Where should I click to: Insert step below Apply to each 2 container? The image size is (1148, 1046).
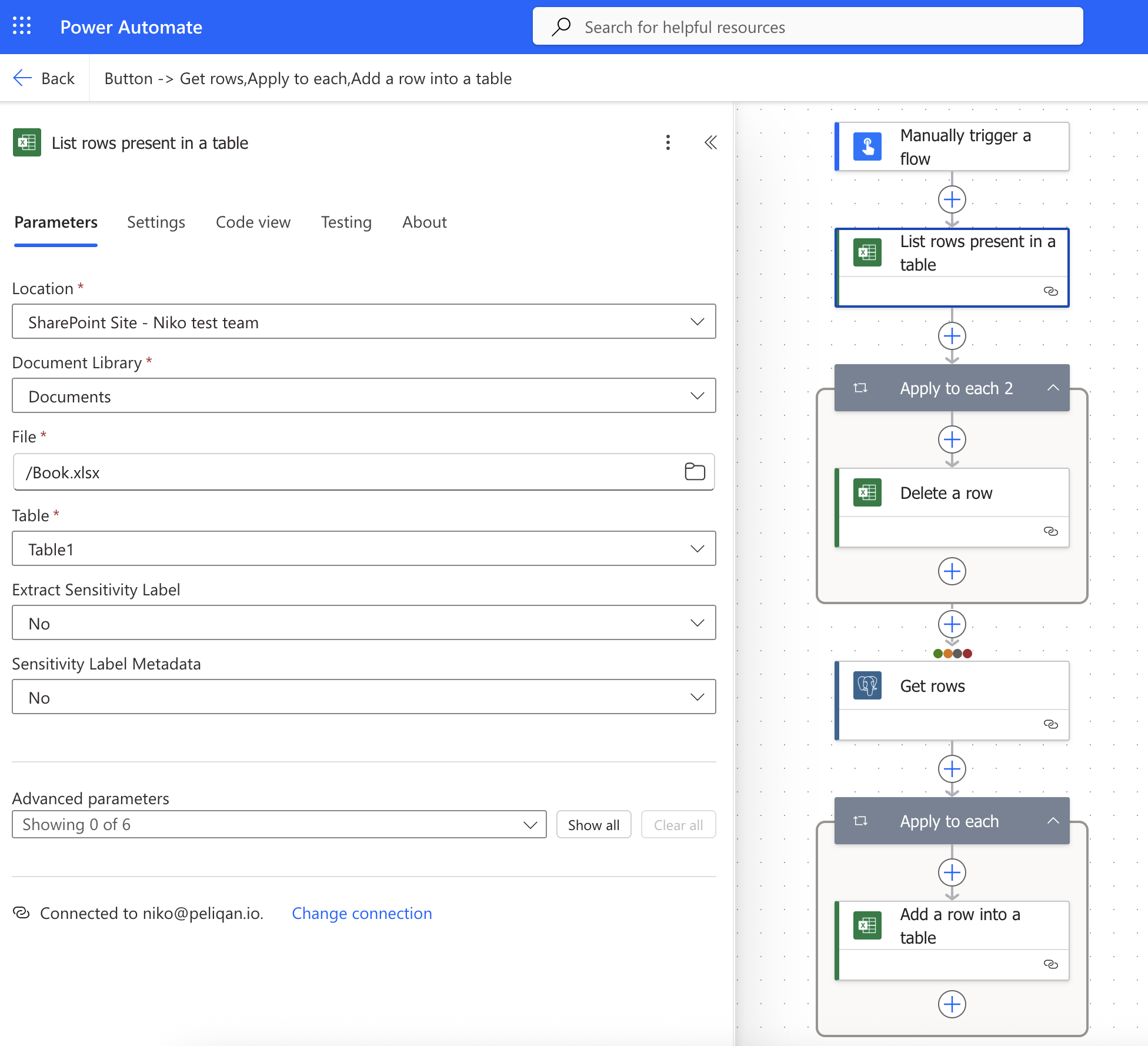952,624
